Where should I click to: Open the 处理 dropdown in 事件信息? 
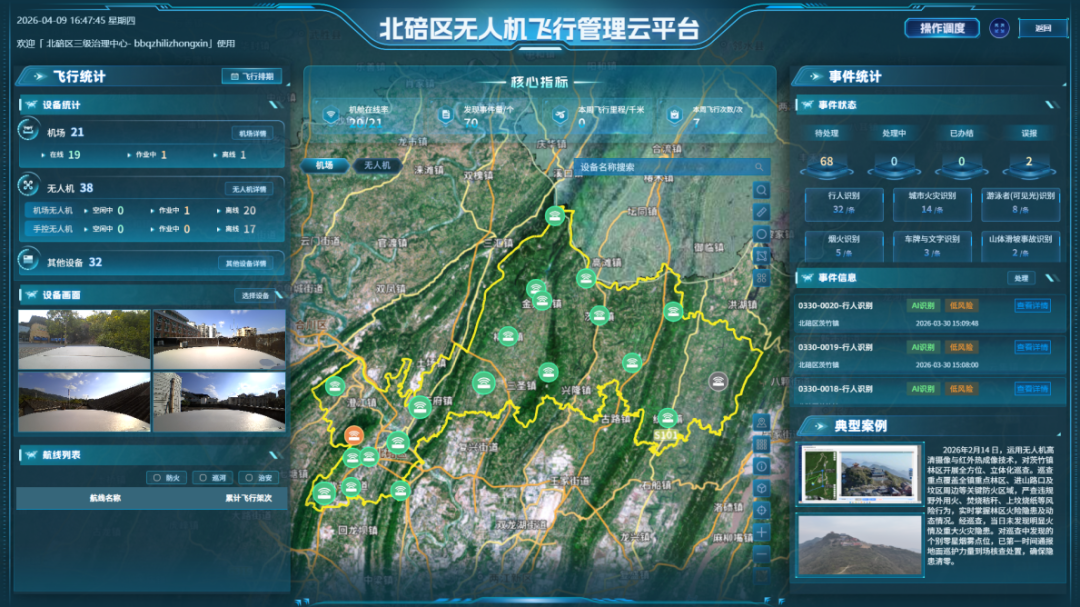tap(1021, 278)
